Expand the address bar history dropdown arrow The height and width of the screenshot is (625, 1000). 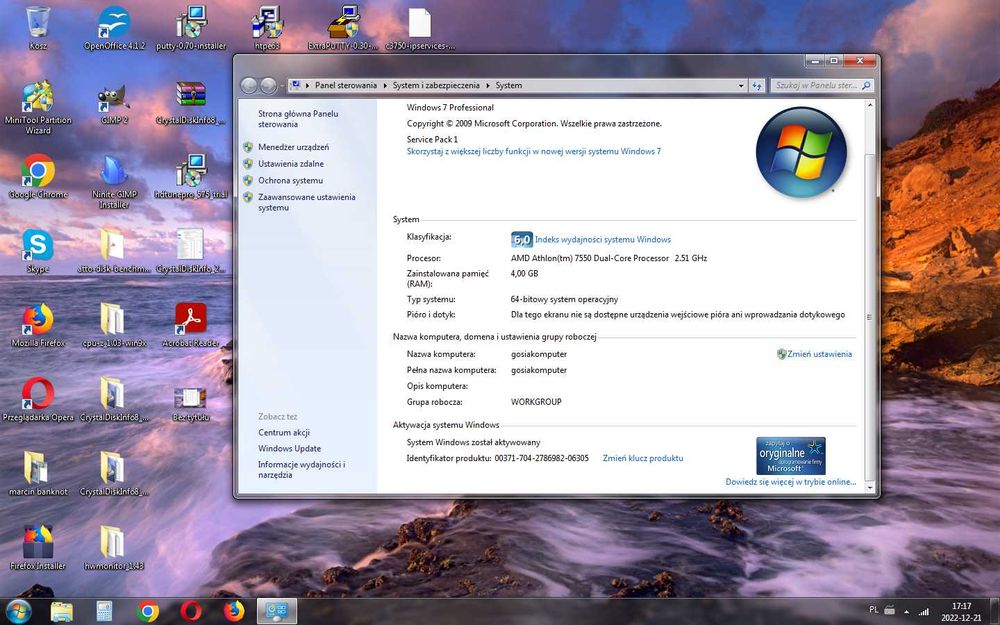point(741,86)
